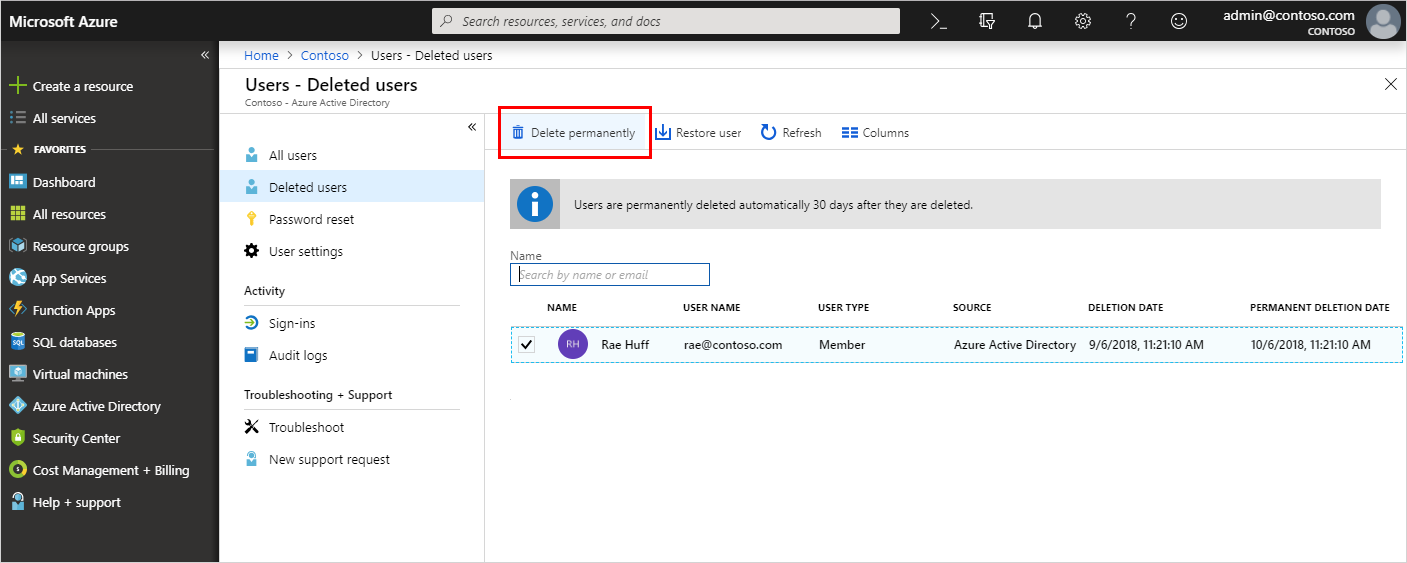
Task: Collapse the left favorites sidebar
Action: pyautogui.click(x=205, y=55)
